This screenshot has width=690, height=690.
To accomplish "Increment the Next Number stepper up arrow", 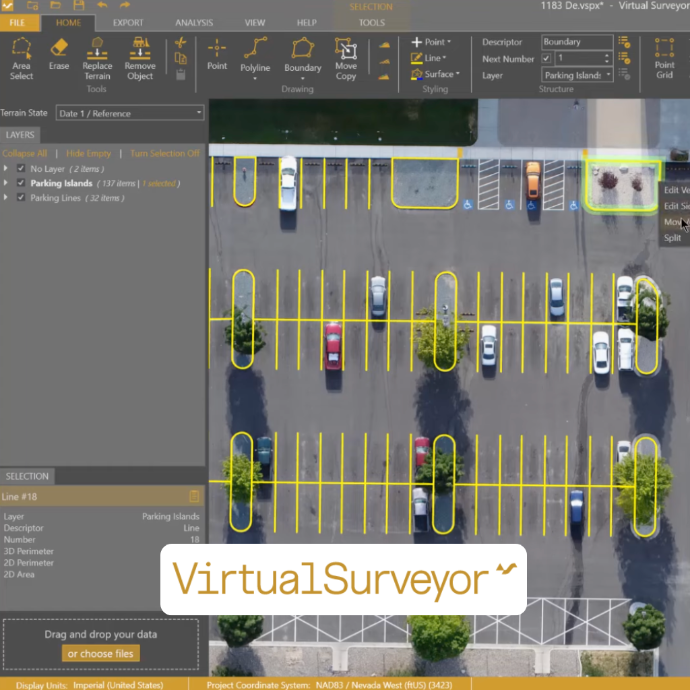I will point(607,55).
